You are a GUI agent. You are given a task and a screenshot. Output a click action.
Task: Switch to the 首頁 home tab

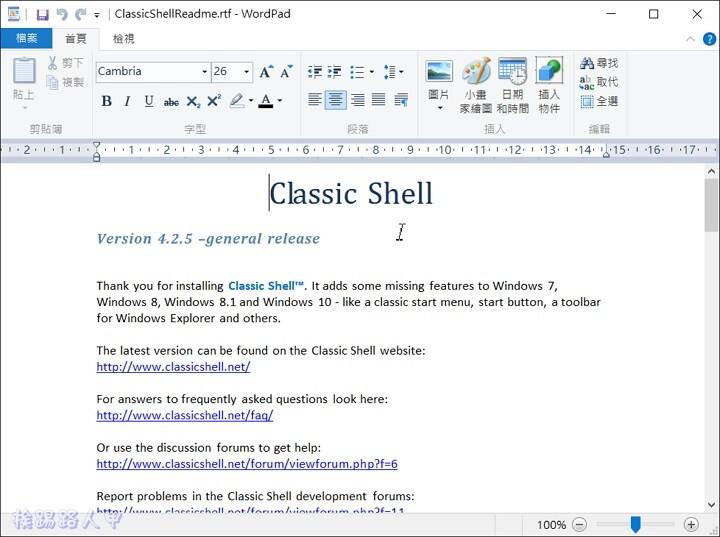pyautogui.click(x=76, y=39)
